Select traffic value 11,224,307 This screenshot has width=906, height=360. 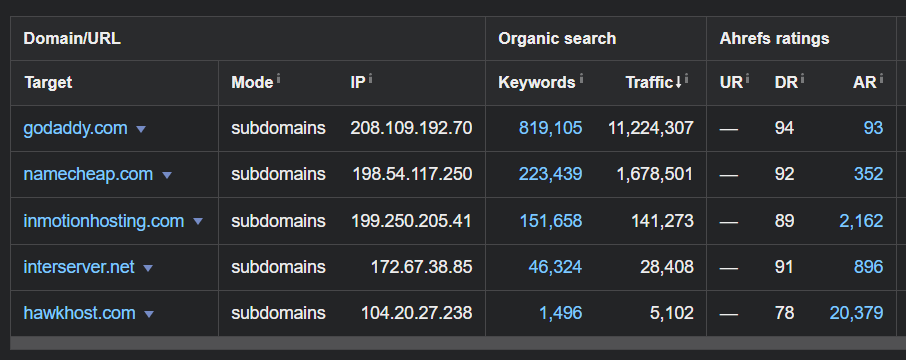[651, 128]
